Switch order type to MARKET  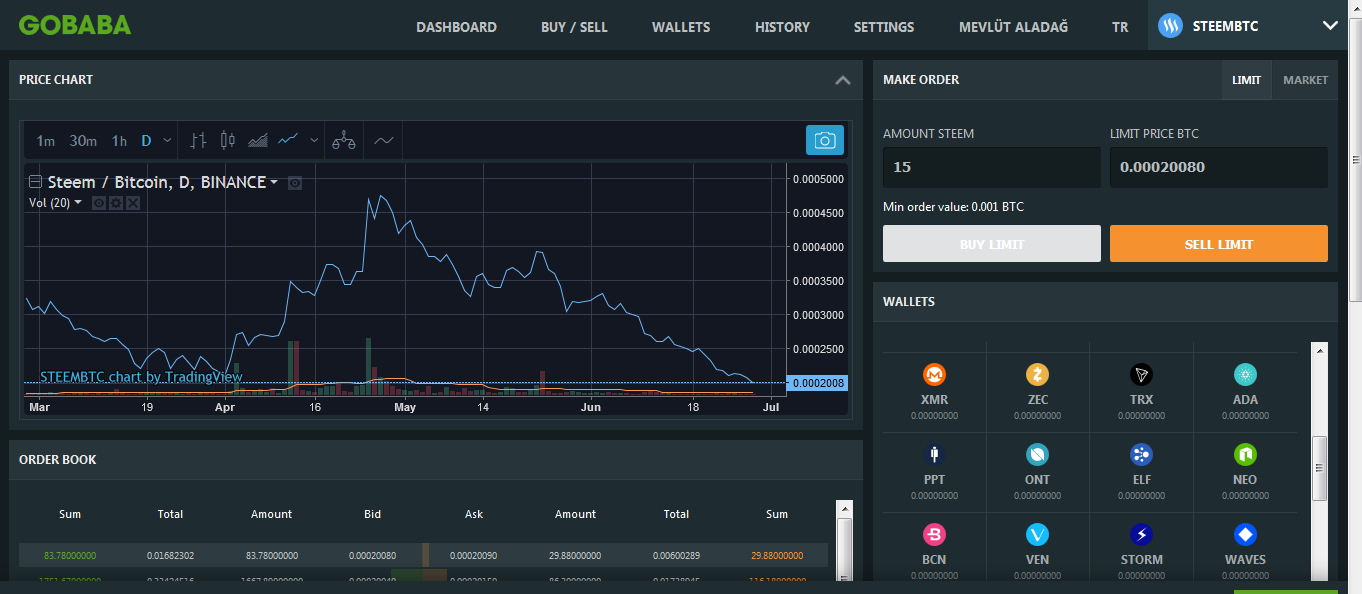(1305, 80)
